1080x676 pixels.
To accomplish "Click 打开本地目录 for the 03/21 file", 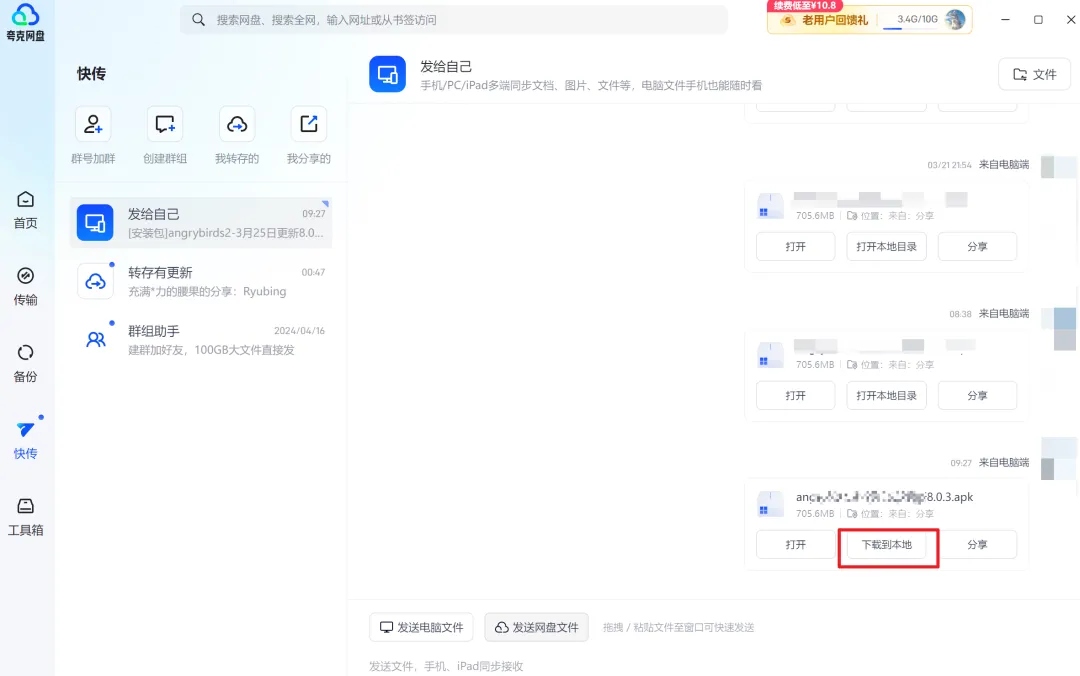I will (886, 247).
